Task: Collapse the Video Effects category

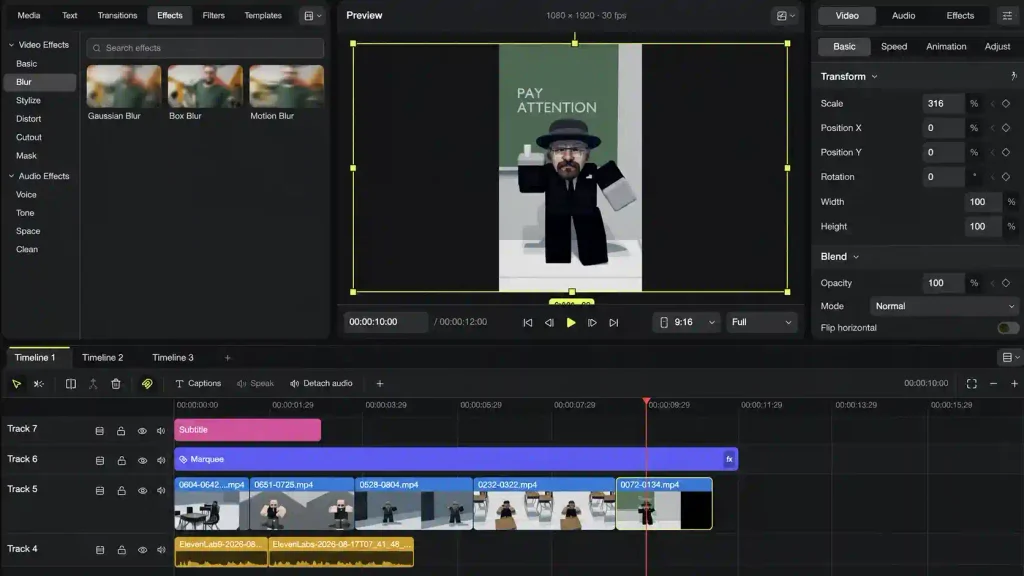Action: [x=11, y=45]
